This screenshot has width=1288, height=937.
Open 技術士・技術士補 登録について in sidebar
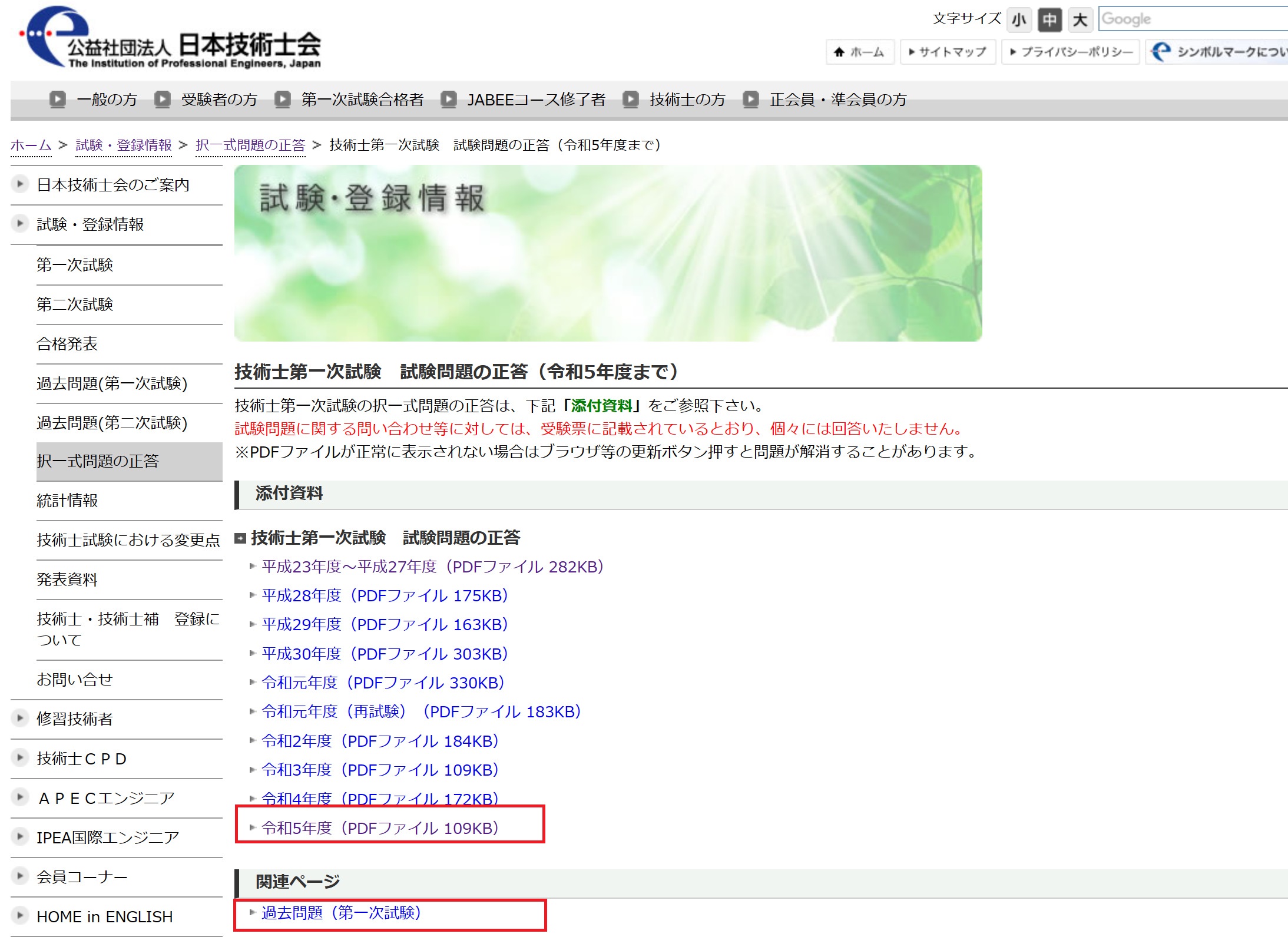coord(128,630)
